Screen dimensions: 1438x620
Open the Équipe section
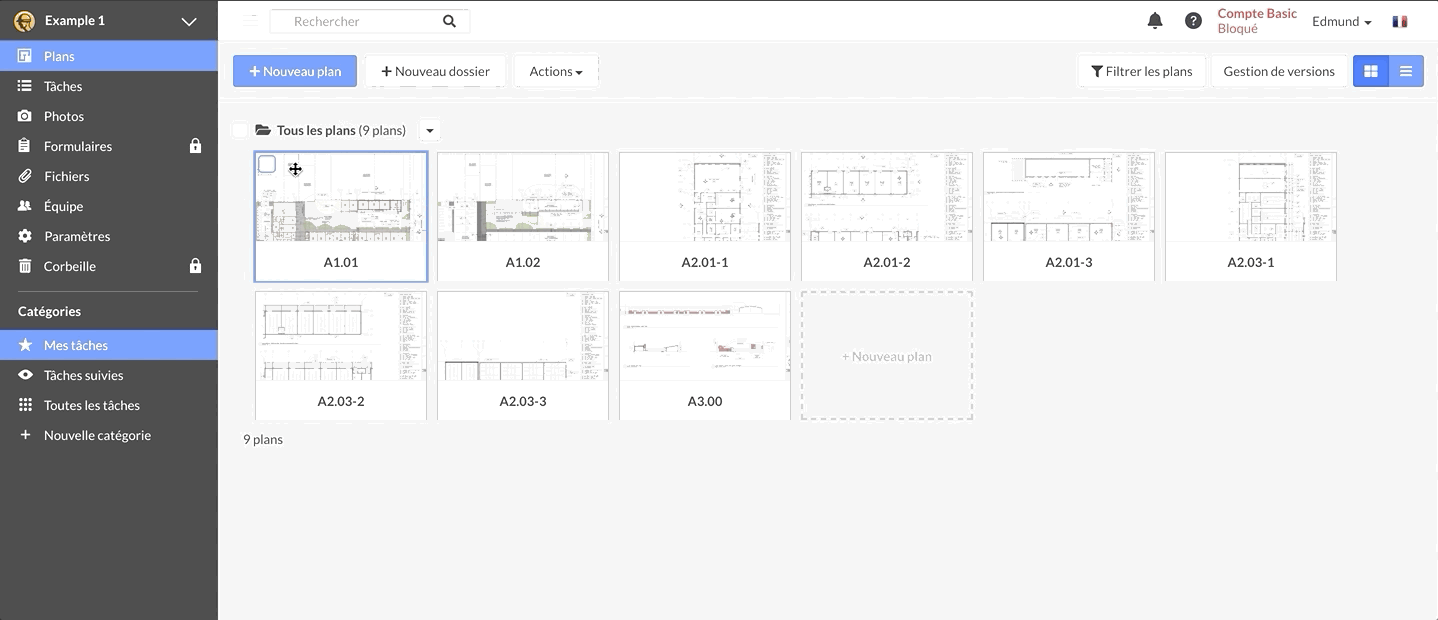[x=62, y=205]
